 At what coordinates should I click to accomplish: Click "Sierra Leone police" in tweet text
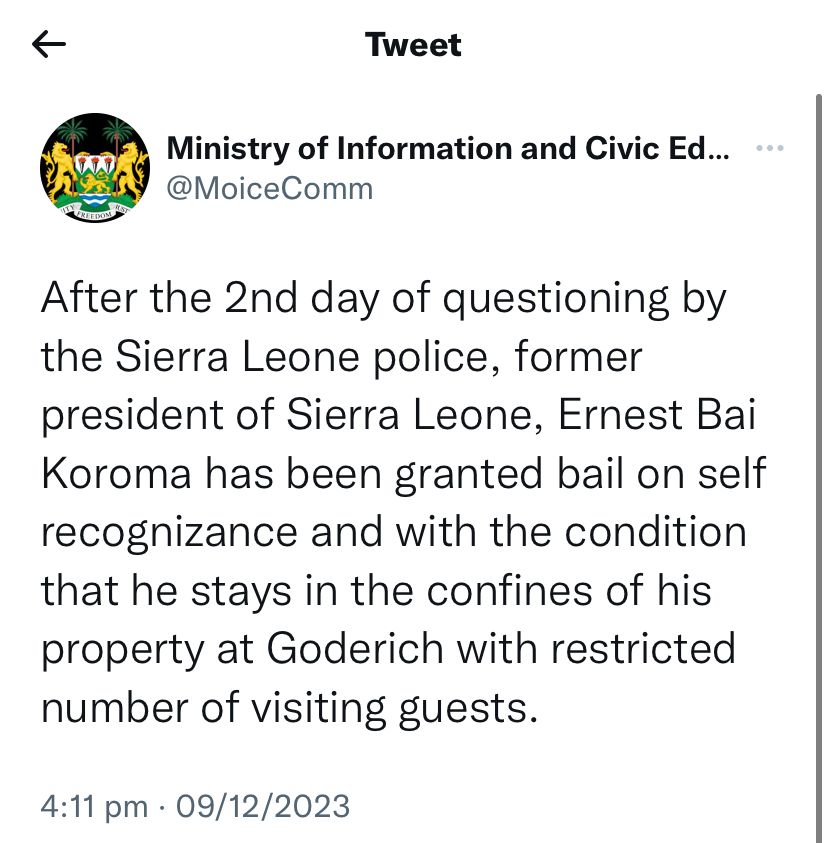tap(261, 358)
